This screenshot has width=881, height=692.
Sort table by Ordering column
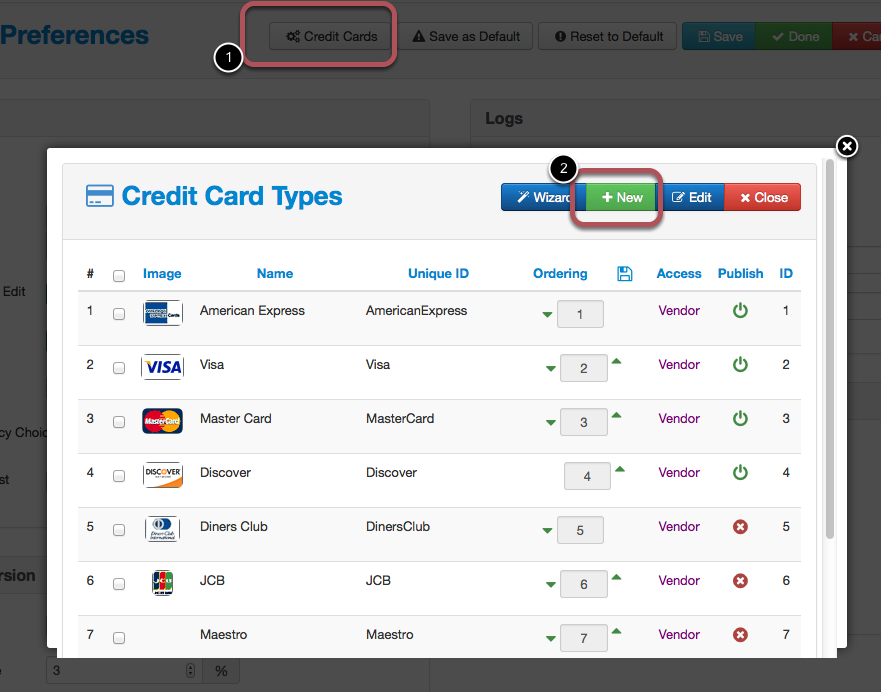[x=560, y=274]
